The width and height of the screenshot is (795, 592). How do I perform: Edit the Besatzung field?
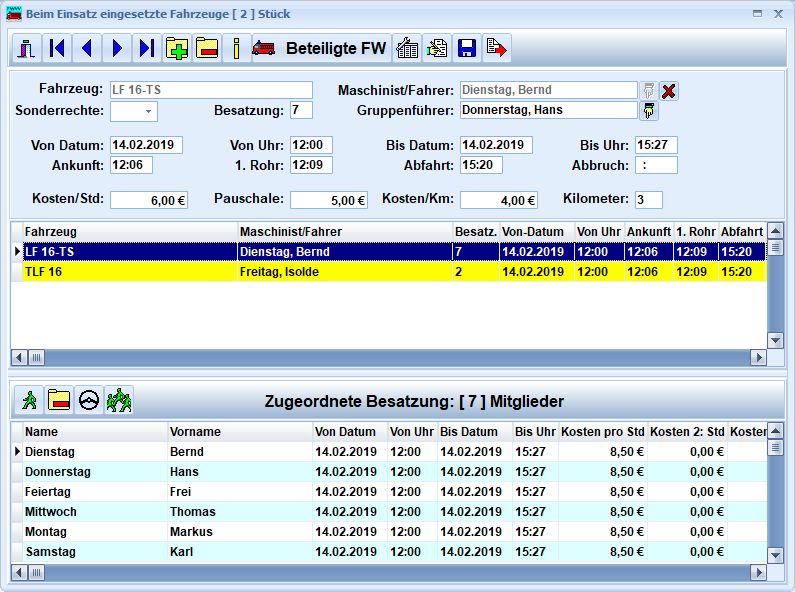(x=301, y=110)
